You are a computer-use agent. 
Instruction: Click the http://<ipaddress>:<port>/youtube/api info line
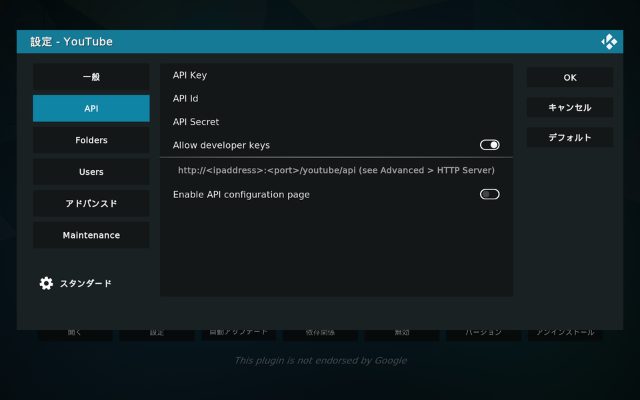coord(336,170)
